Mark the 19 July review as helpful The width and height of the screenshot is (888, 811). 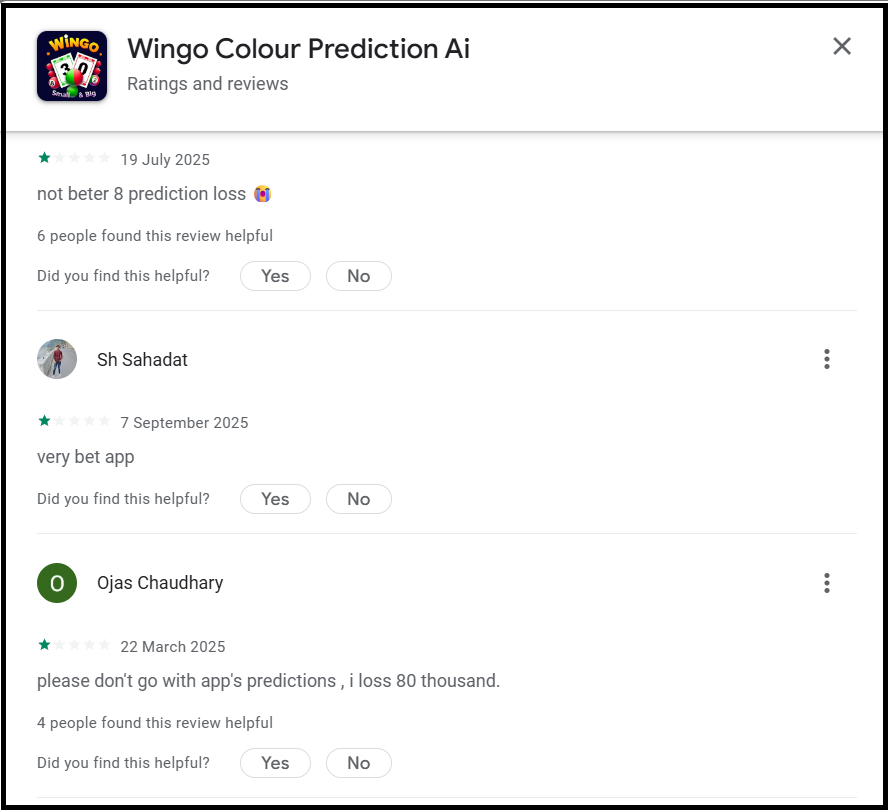click(x=275, y=276)
